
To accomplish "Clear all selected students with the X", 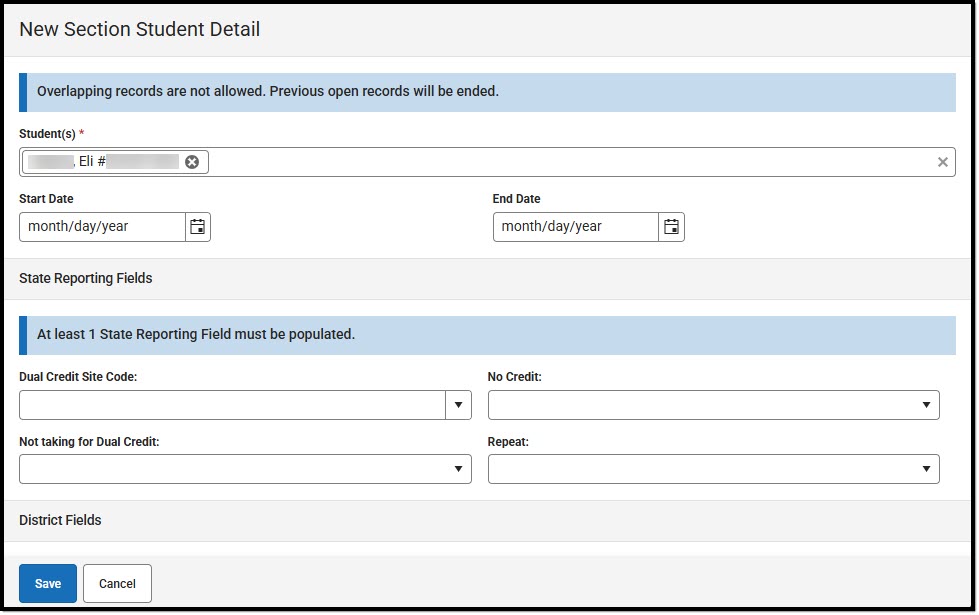I will 941,161.
